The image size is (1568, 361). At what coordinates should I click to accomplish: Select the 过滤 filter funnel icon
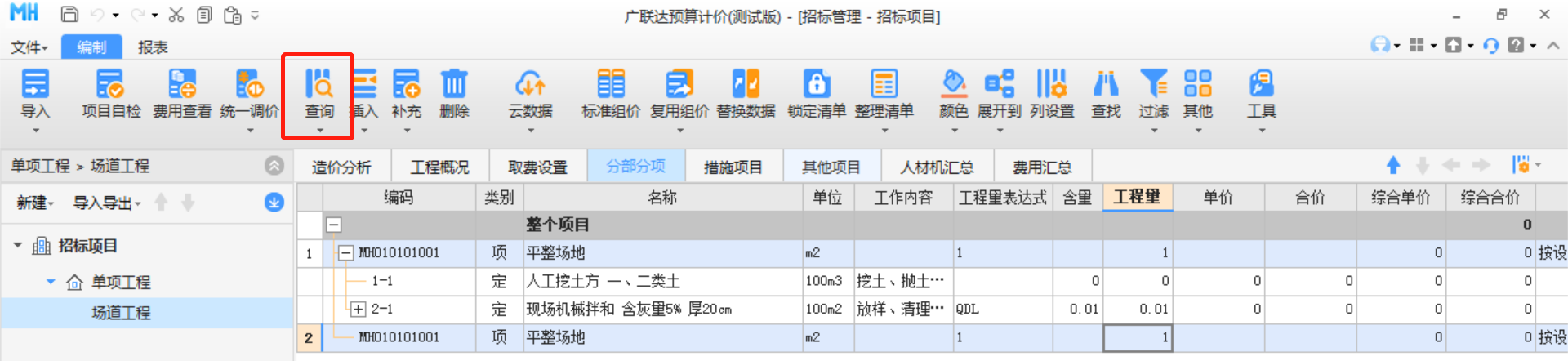coord(1153,85)
